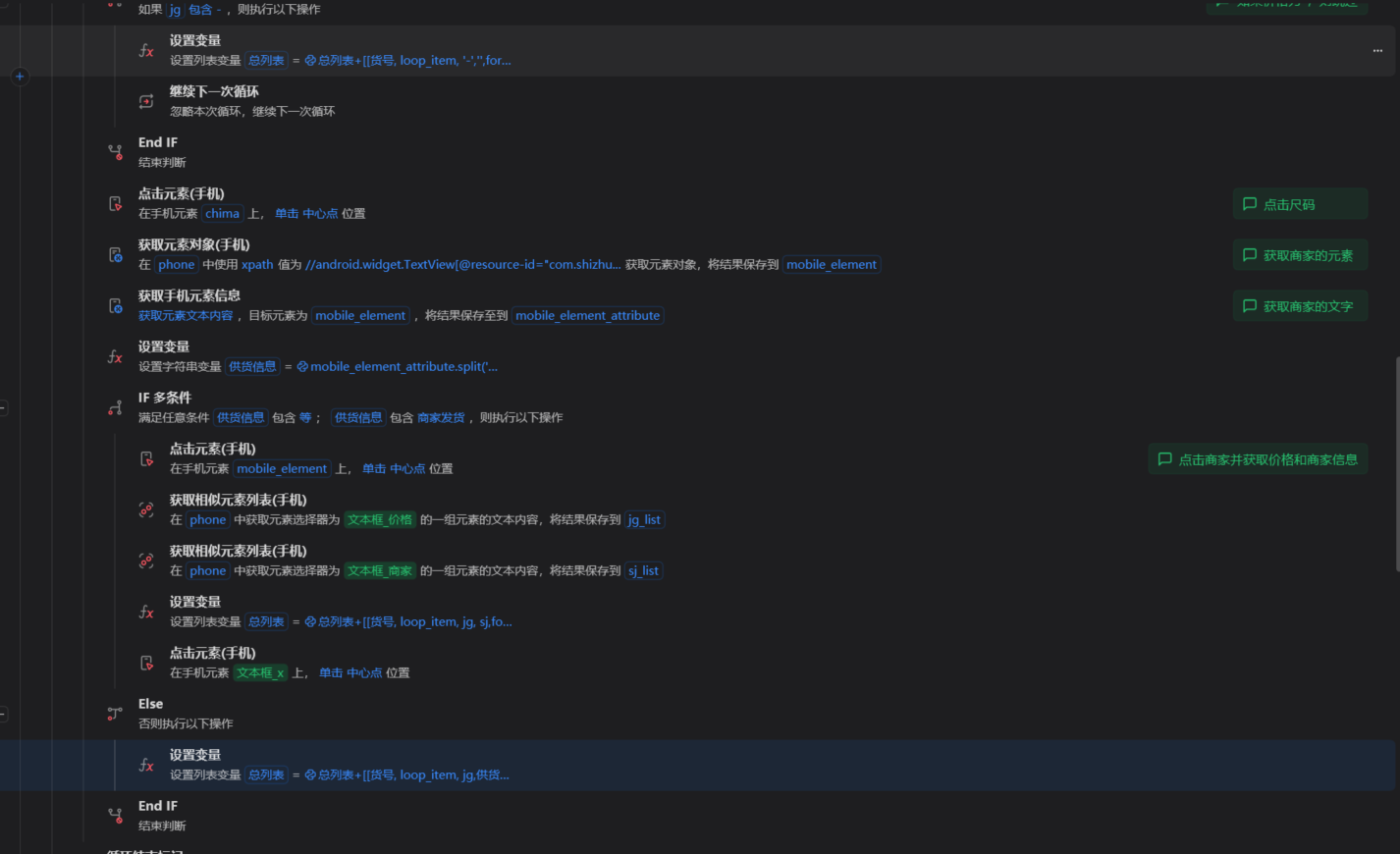Click the plus icon in the left gutter
1400x854 pixels.
(x=20, y=76)
